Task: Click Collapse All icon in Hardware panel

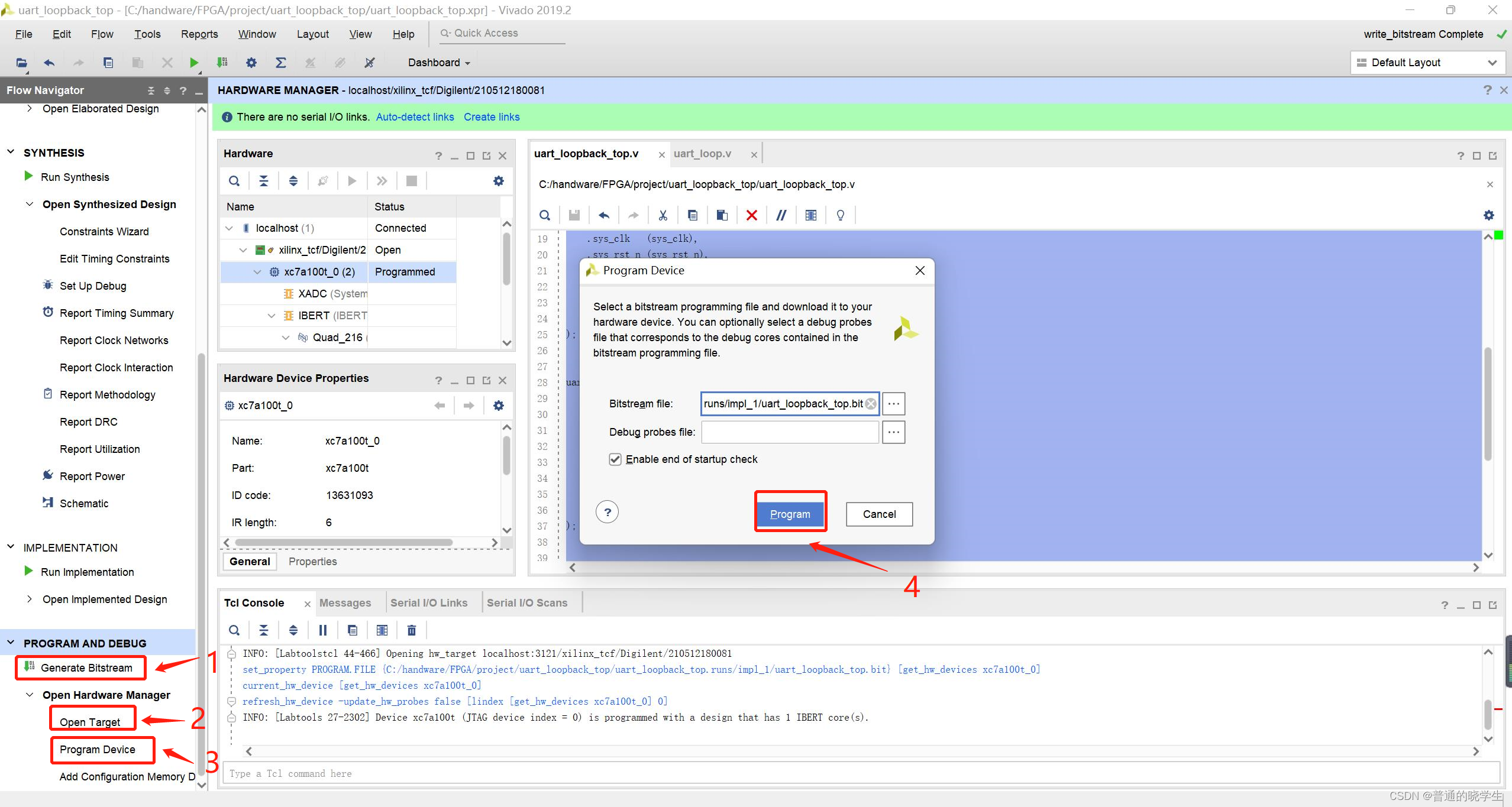Action: tap(264, 181)
